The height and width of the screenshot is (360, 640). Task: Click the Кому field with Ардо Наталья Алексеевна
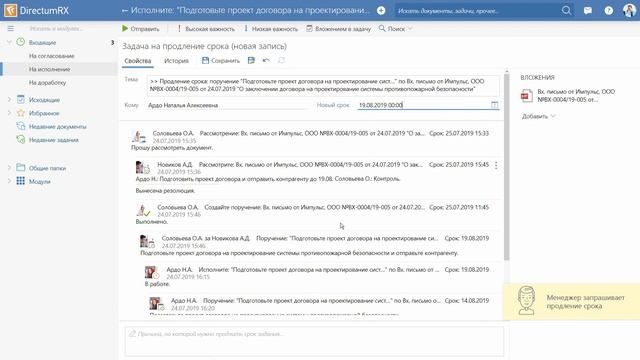[227, 105]
